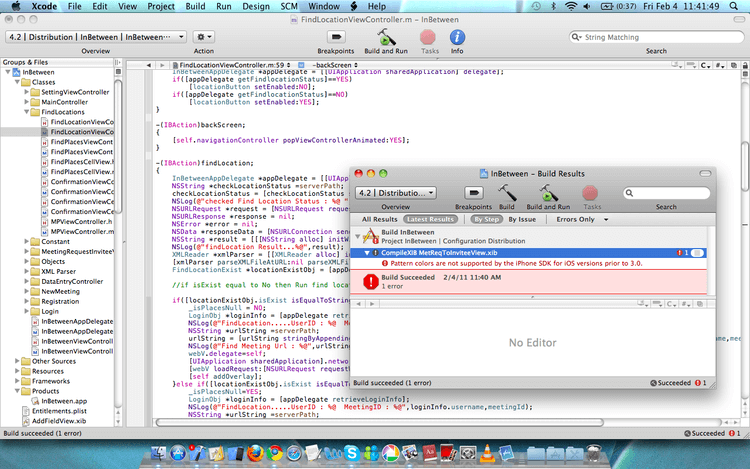
Task: Select Entitlements.plist in Groups & Files
Action: 59,411
